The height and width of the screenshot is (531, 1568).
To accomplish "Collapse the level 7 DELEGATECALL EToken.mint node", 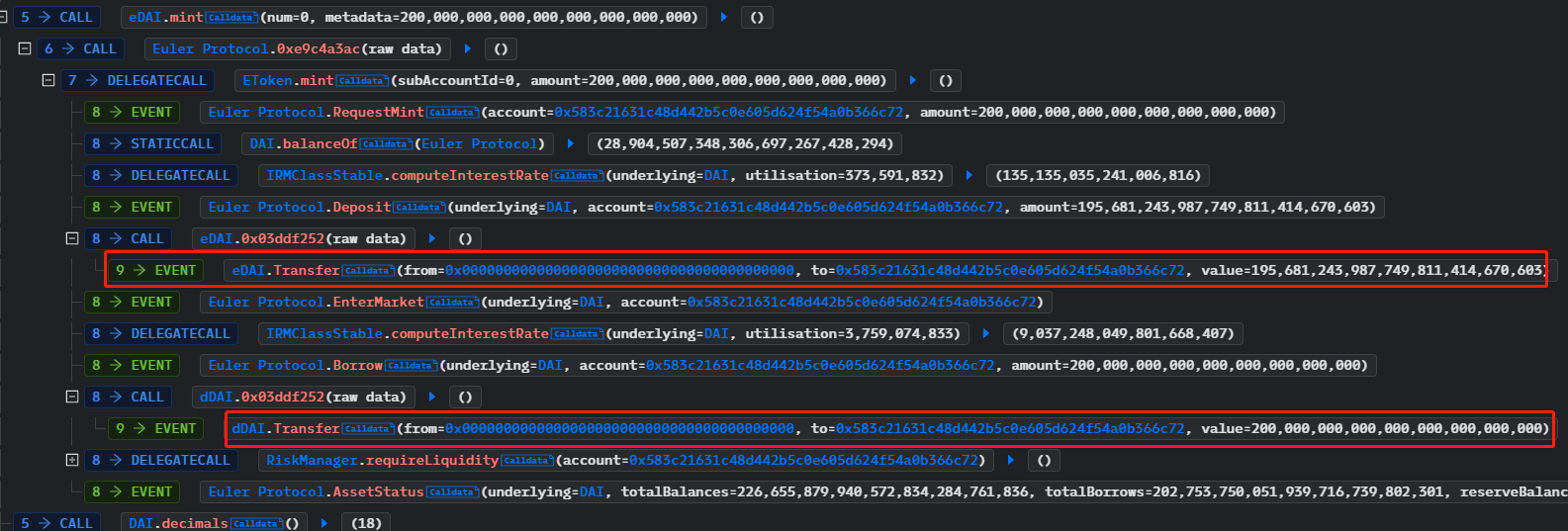I will point(47,80).
